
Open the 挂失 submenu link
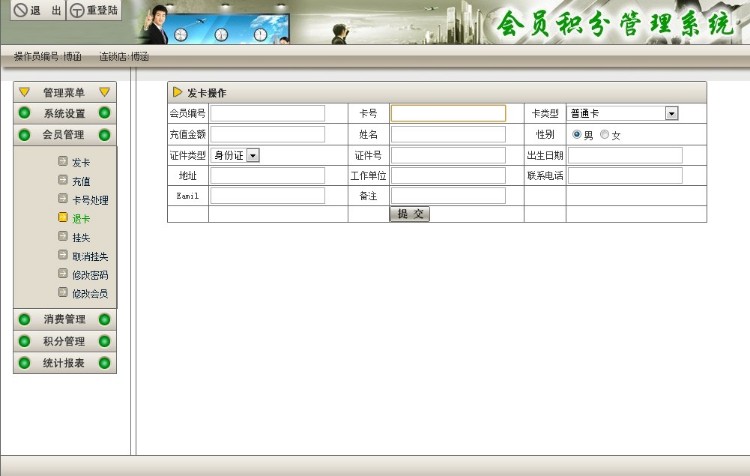pos(81,238)
